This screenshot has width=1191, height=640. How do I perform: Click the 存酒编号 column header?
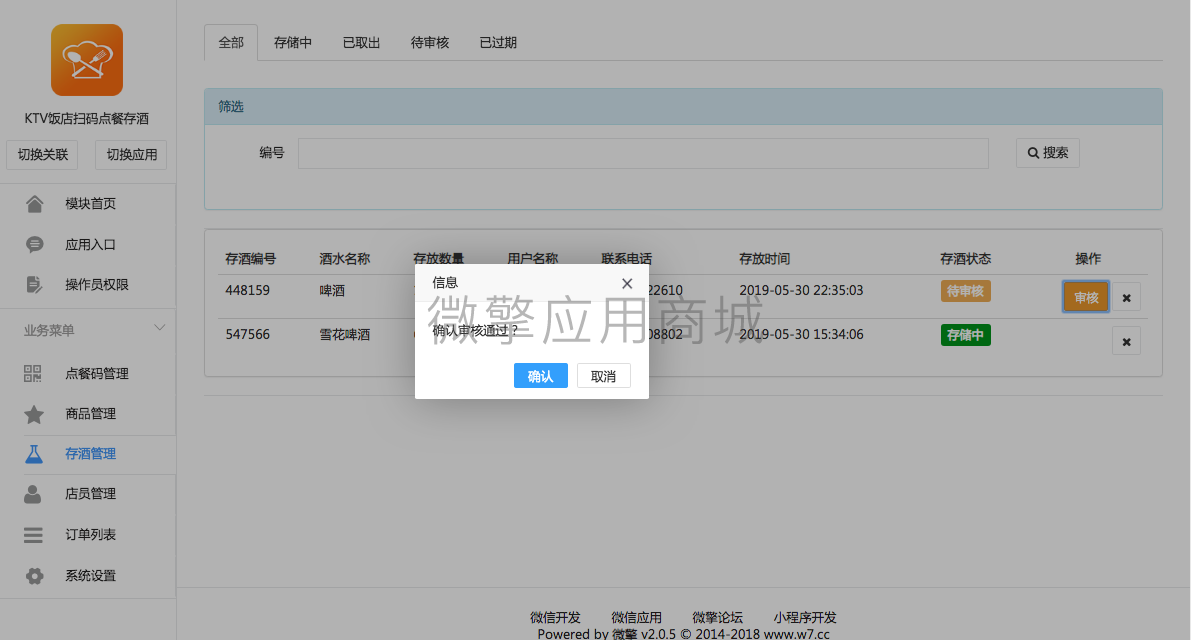point(251,259)
